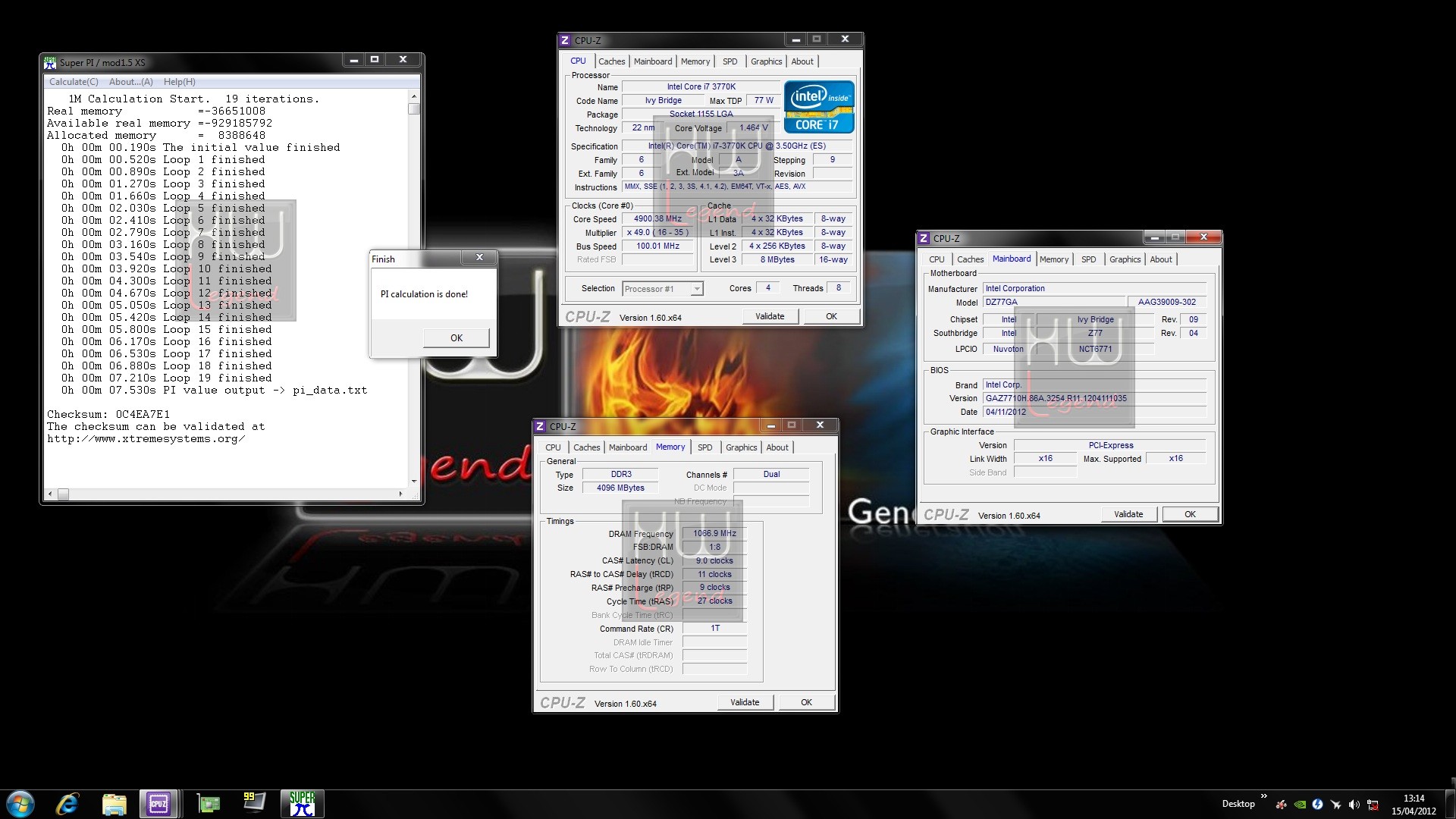Open the Windows Start orb
This screenshot has width=1456, height=819.
coord(20,804)
